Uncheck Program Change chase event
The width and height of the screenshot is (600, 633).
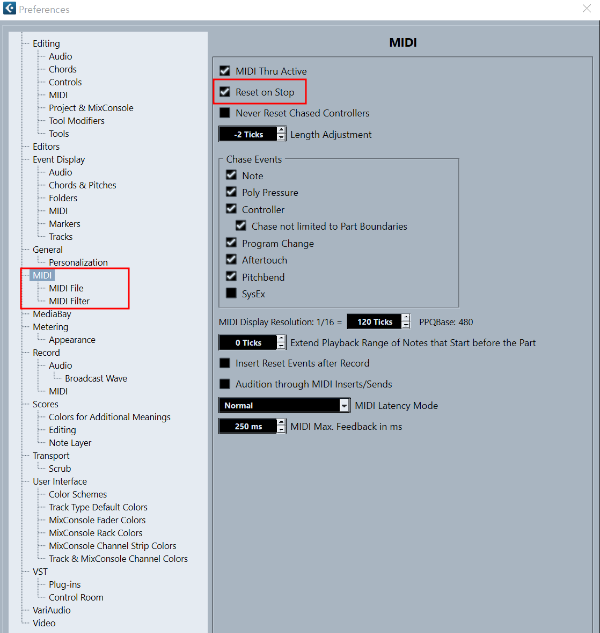tap(231, 243)
